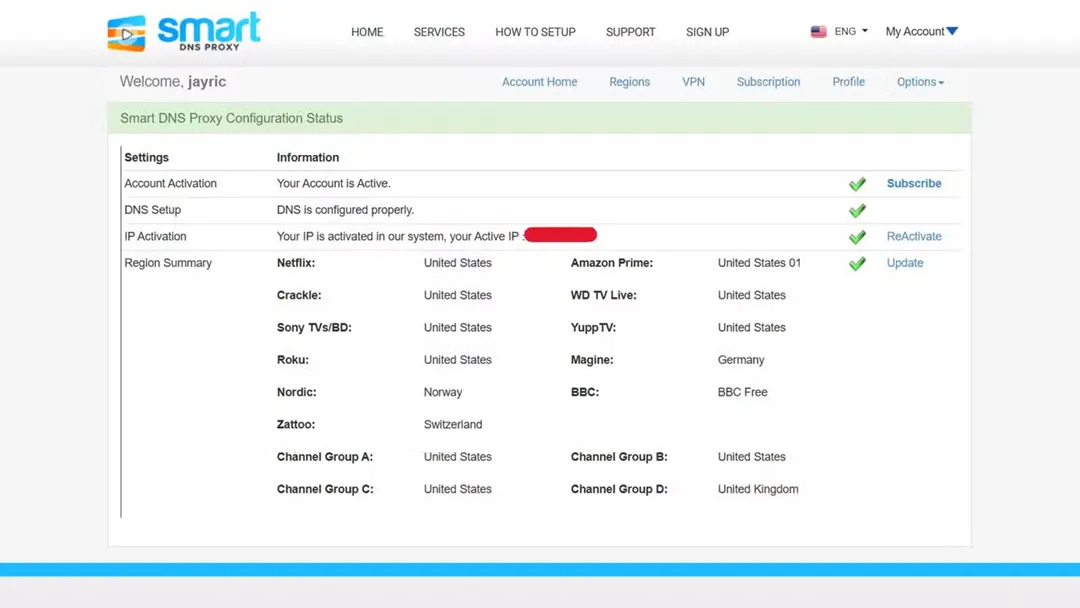Click the green checkmark beside Region Summary
Viewport: 1080px width, 608px height.
tap(857, 263)
